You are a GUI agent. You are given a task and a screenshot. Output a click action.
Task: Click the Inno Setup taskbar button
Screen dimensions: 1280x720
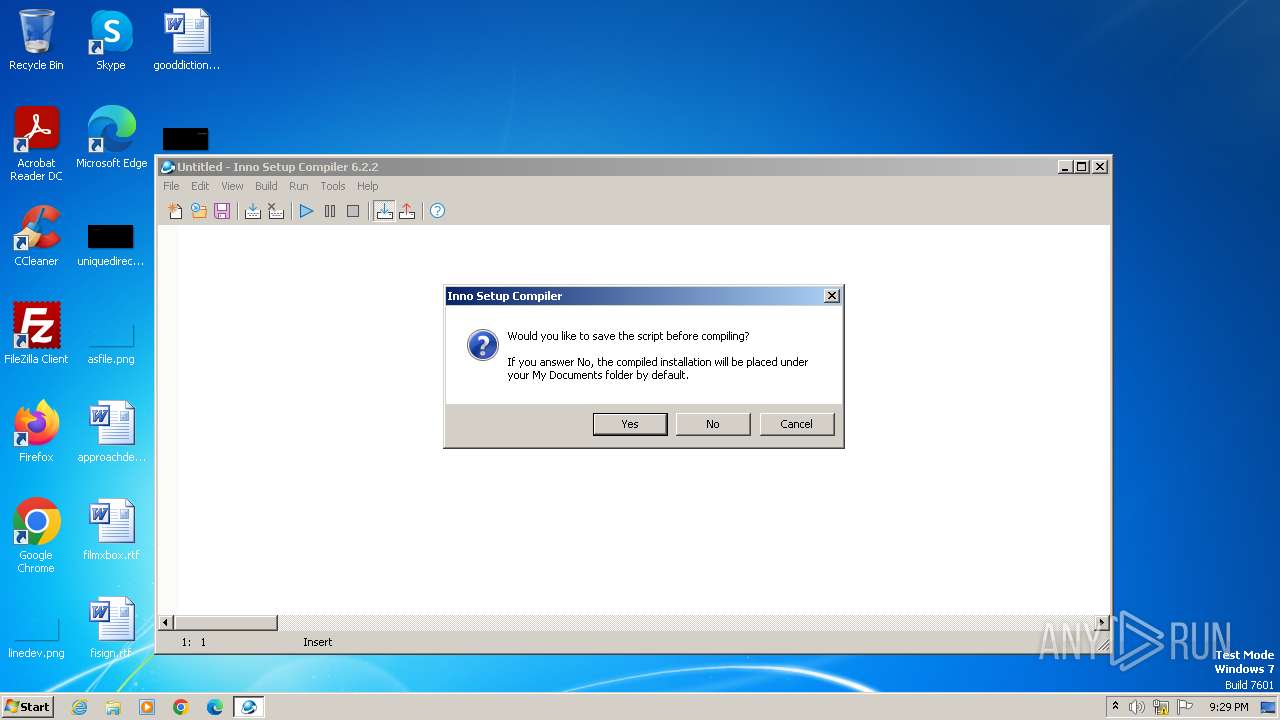coord(249,707)
